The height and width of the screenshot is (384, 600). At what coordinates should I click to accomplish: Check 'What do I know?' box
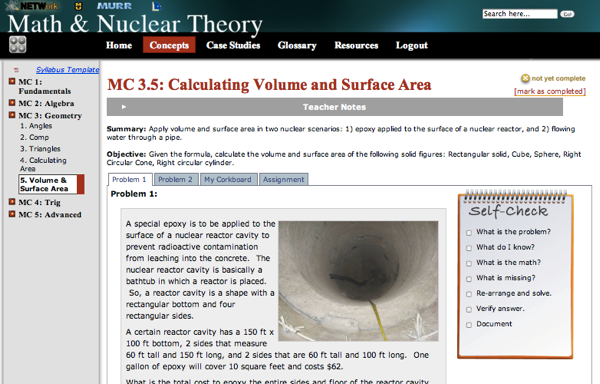(469, 248)
